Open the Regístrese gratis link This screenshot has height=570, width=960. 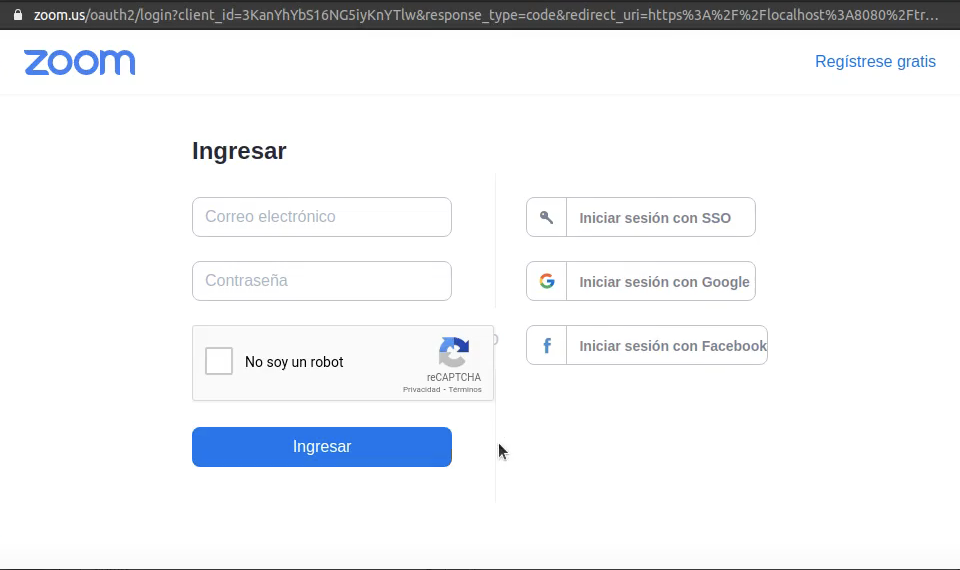[x=875, y=62]
